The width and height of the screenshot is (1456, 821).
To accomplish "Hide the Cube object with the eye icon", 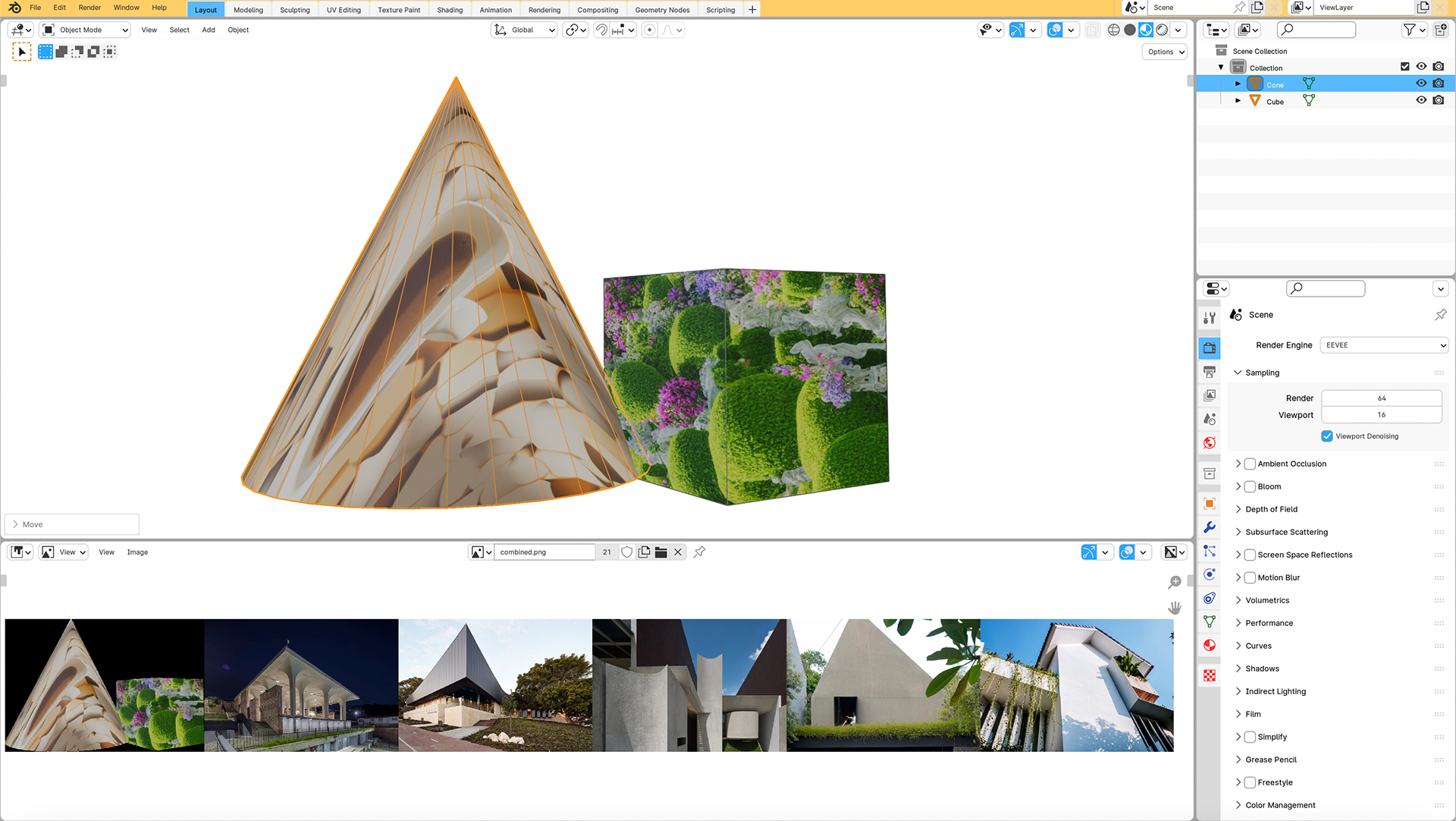I will click(1421, 101).
